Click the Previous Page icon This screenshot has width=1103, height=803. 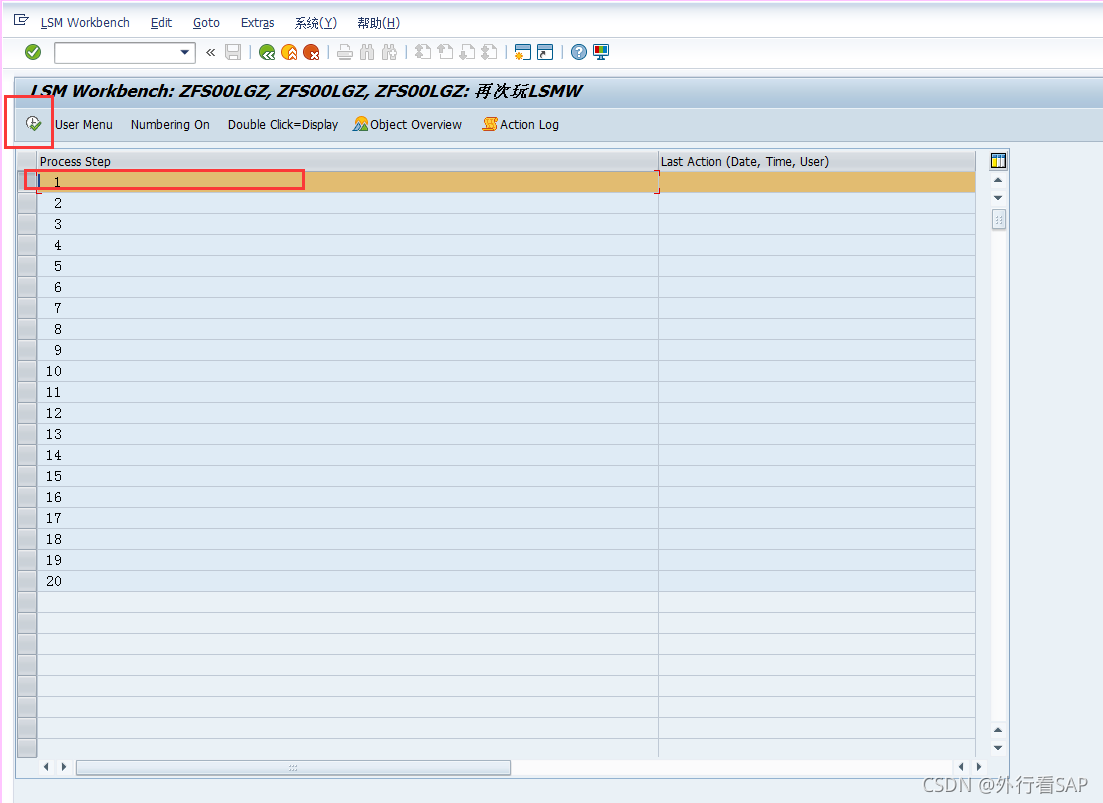pos(445,52)
